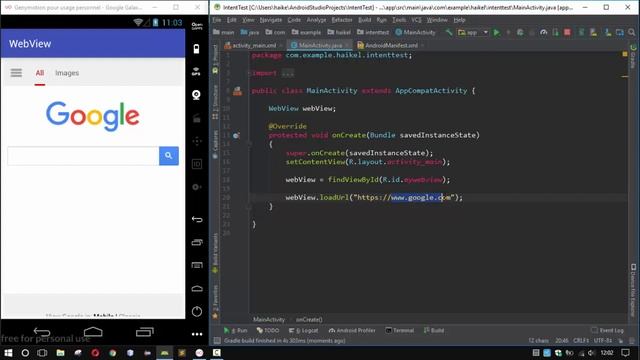Open Genymotion GPS widget icon

196,71
